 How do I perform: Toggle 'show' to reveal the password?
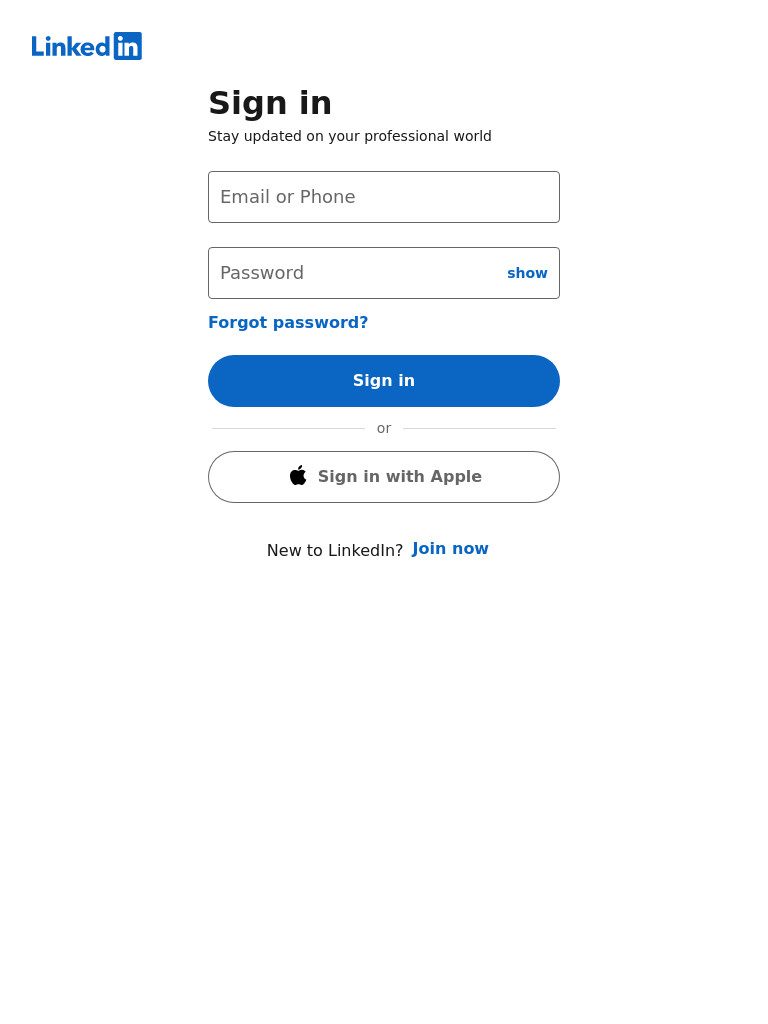tap(527, 273)
